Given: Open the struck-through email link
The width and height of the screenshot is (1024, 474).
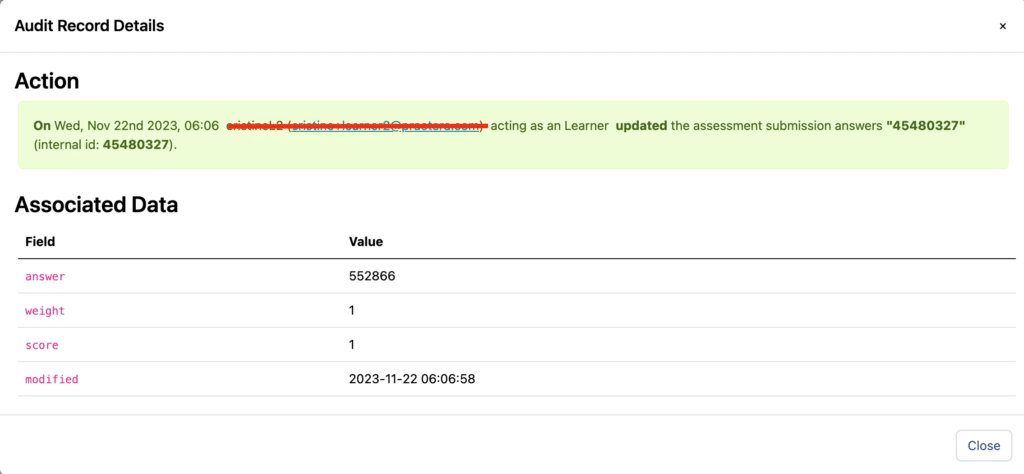Looking at the screenshot, I should click(387, 126).
